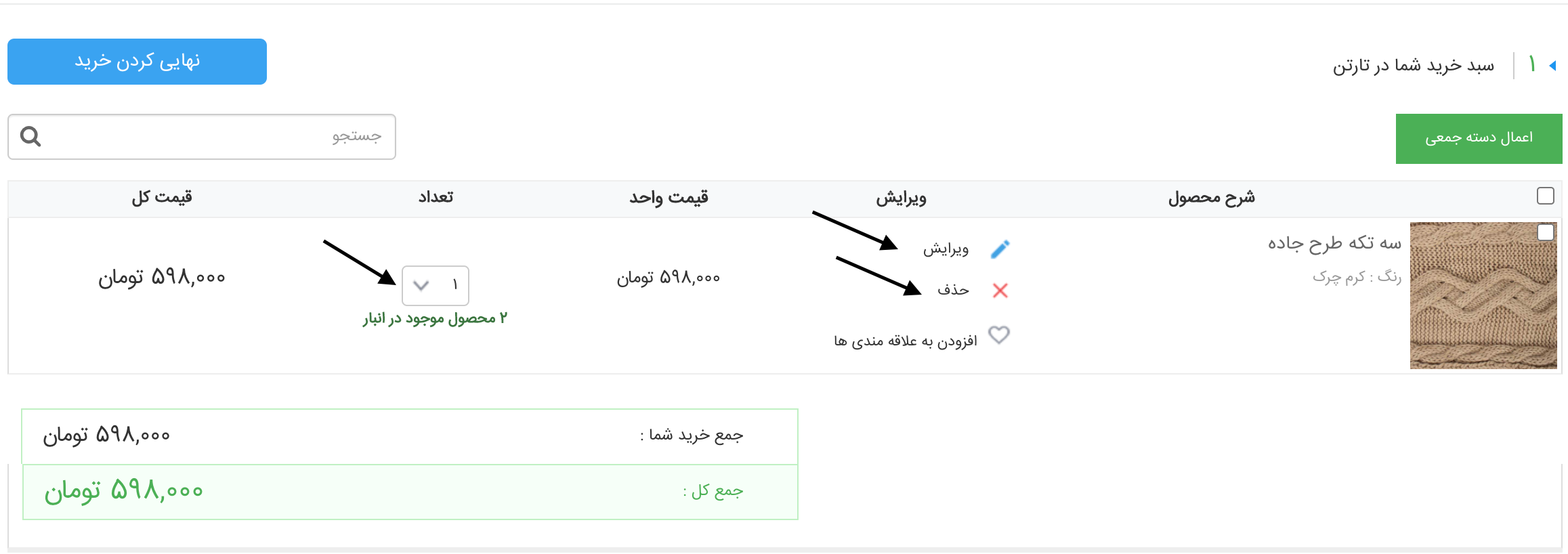This screenshot has width=1568, height=554.
Task: Click the حذف delete link
Action: click(x=953, y=291)
